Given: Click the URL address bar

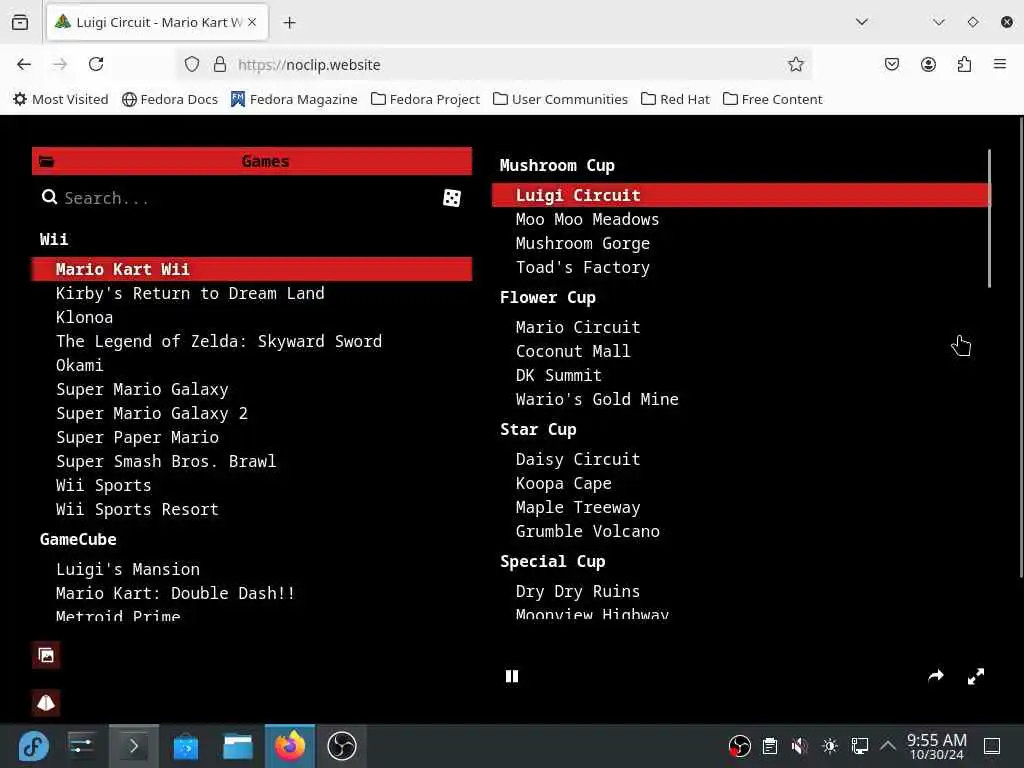Looking at the screenshot, I should [495, 64].
